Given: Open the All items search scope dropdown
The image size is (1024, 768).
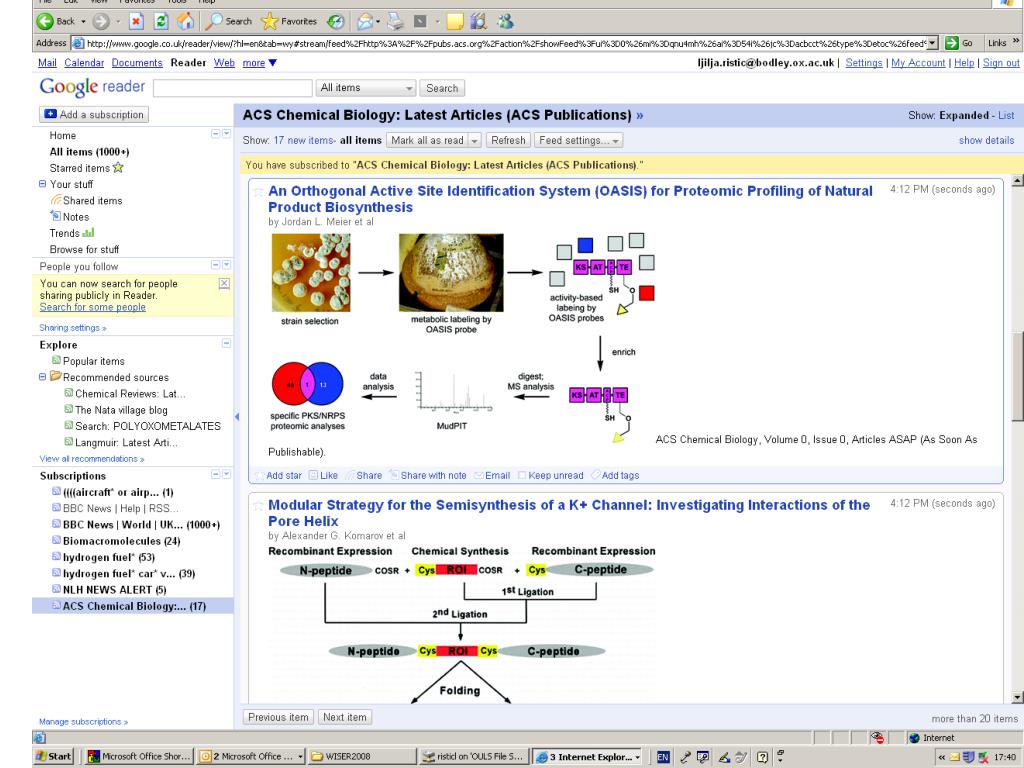Looking at the screenshot, I should (x=366, y=88).
